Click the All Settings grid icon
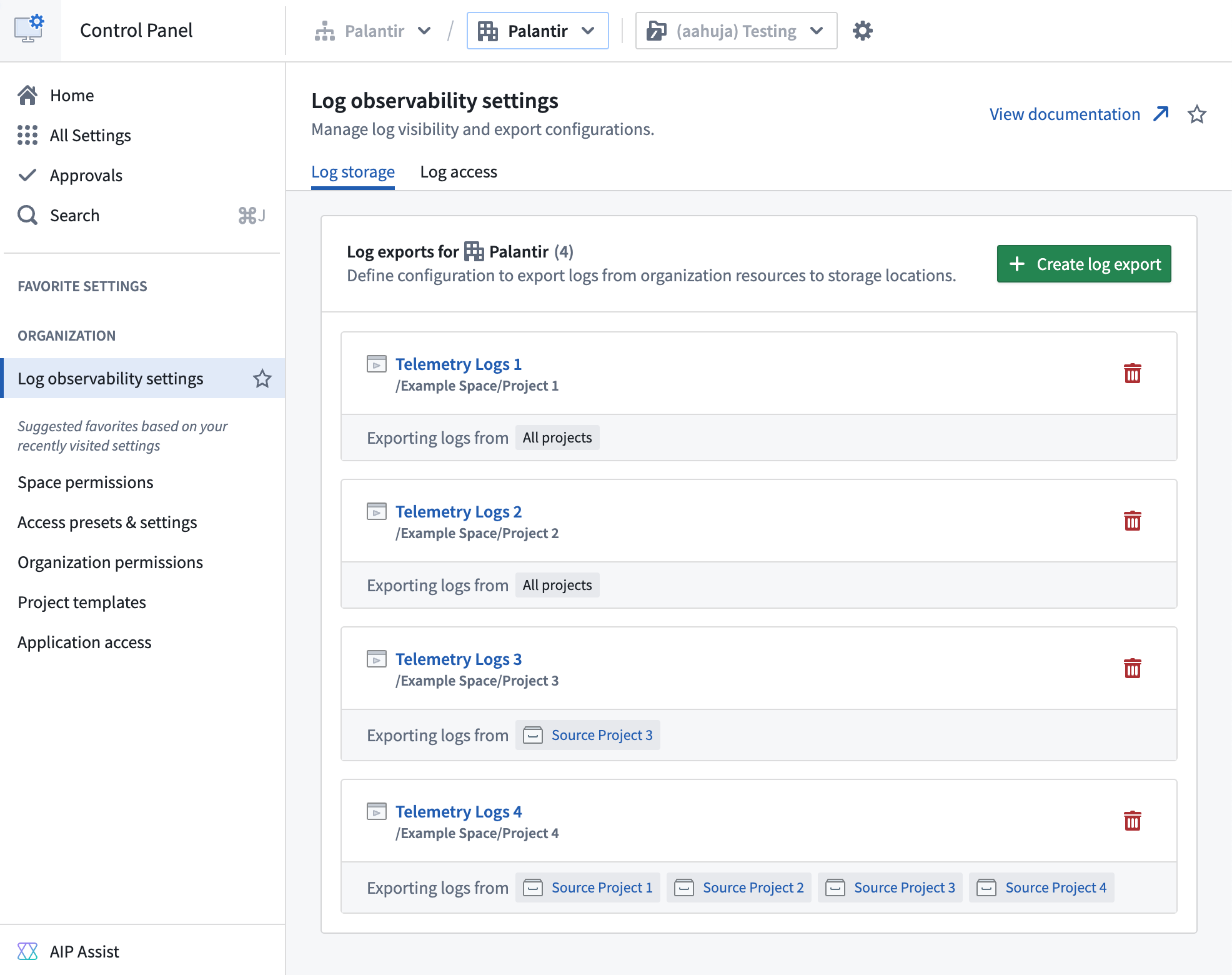 pos(27,135)
